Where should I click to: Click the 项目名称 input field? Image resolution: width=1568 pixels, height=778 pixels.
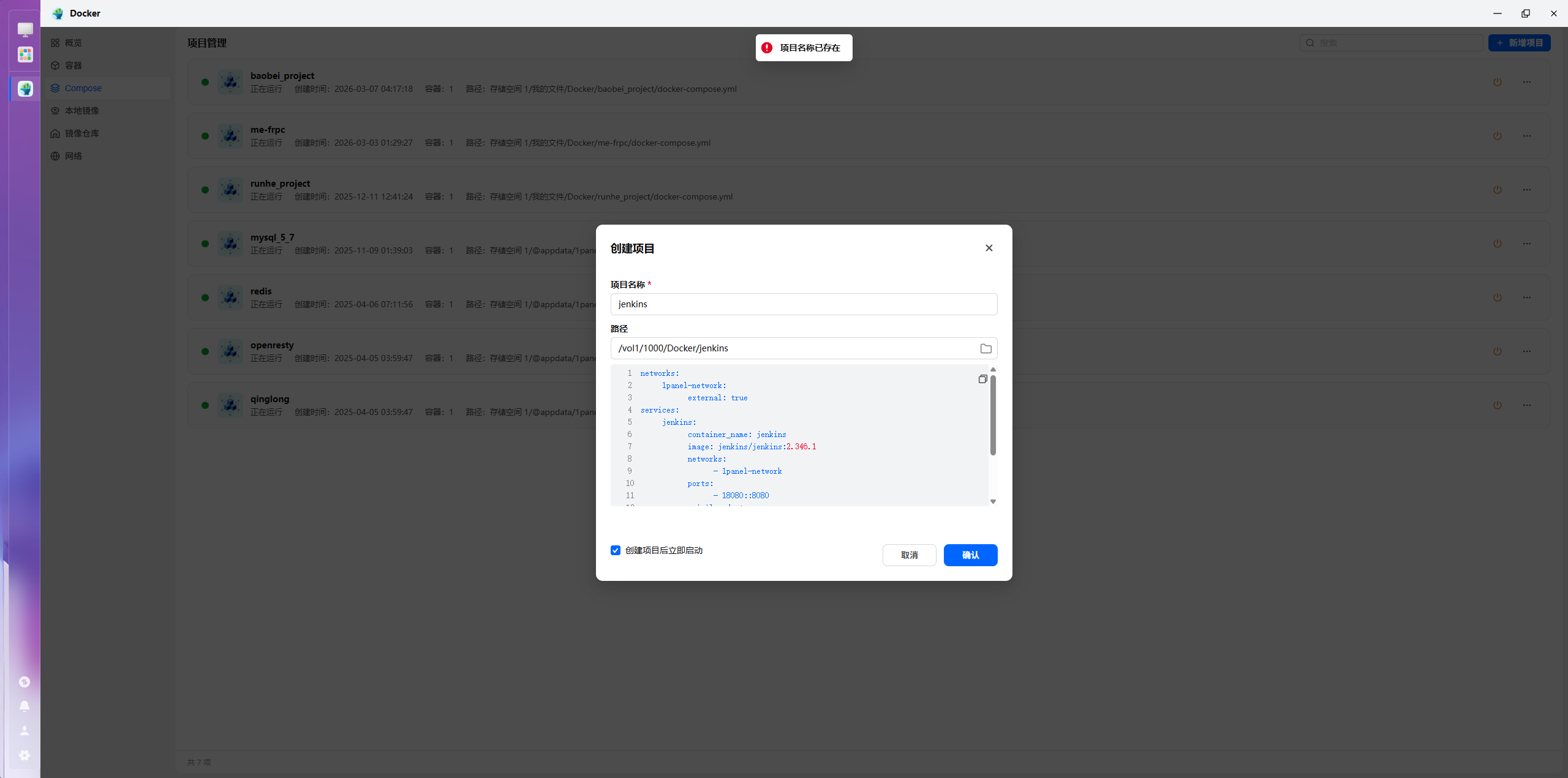click(x=804, y=304)
